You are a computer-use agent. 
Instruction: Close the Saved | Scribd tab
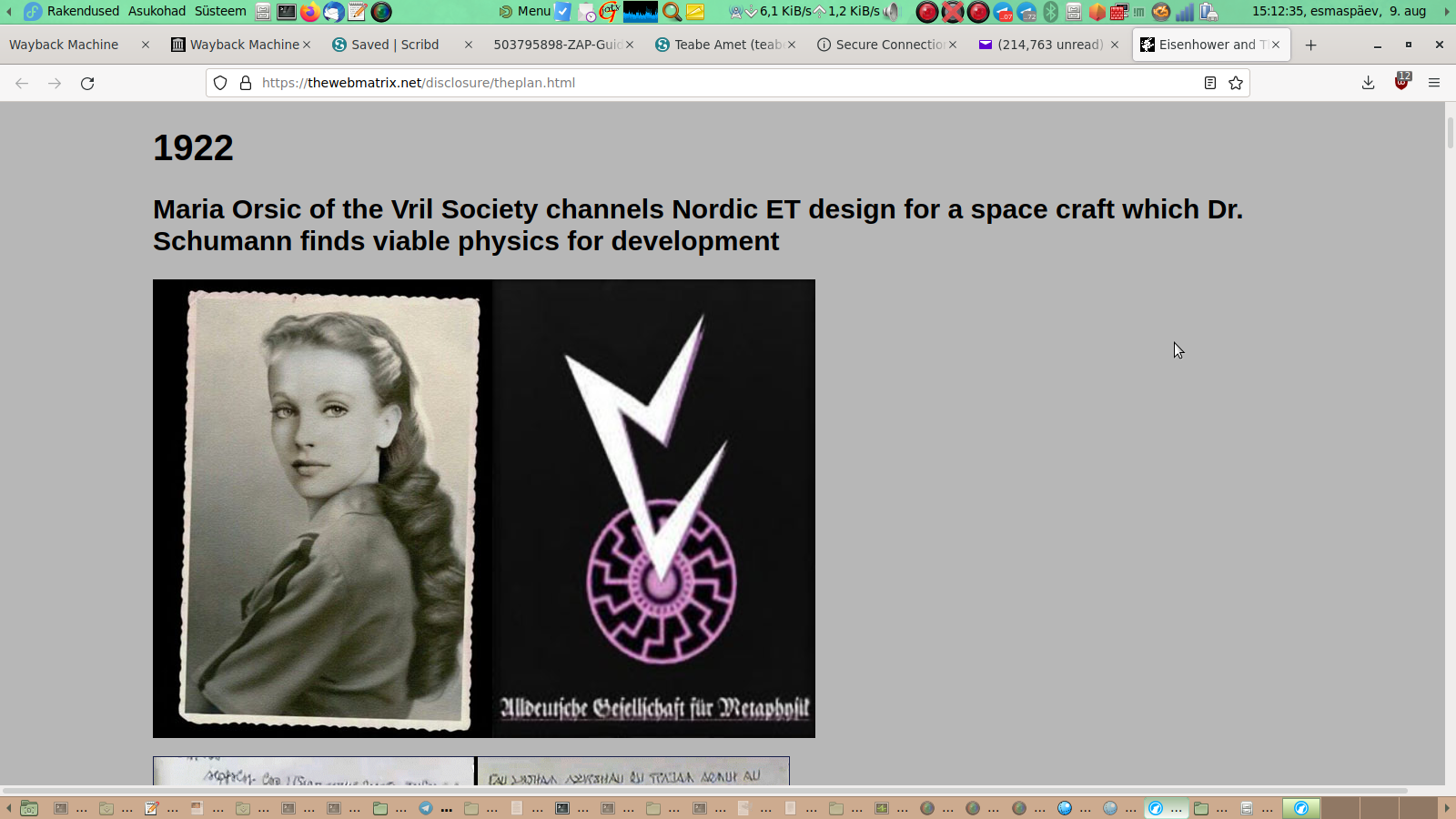pos(469,45)
